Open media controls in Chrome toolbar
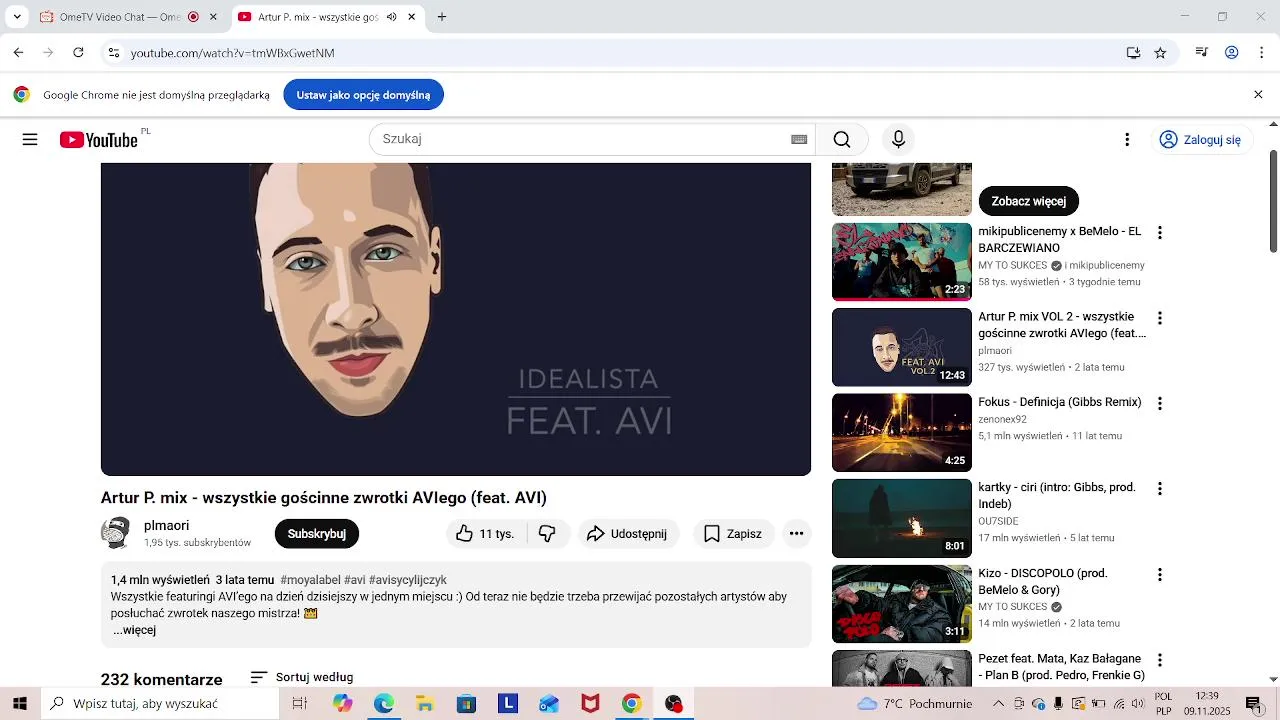 pos(1202,53)
